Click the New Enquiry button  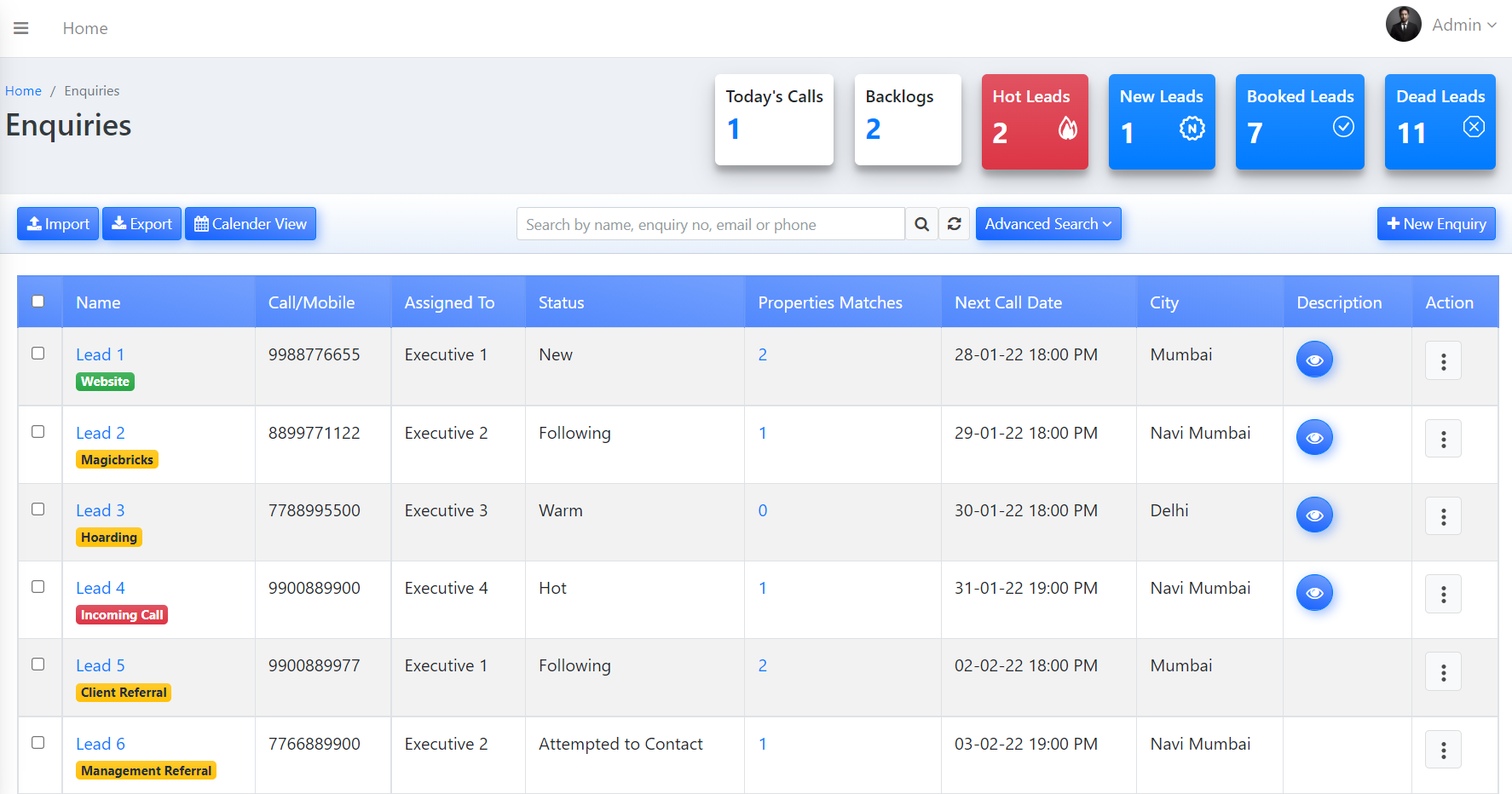click(1436, 224)
